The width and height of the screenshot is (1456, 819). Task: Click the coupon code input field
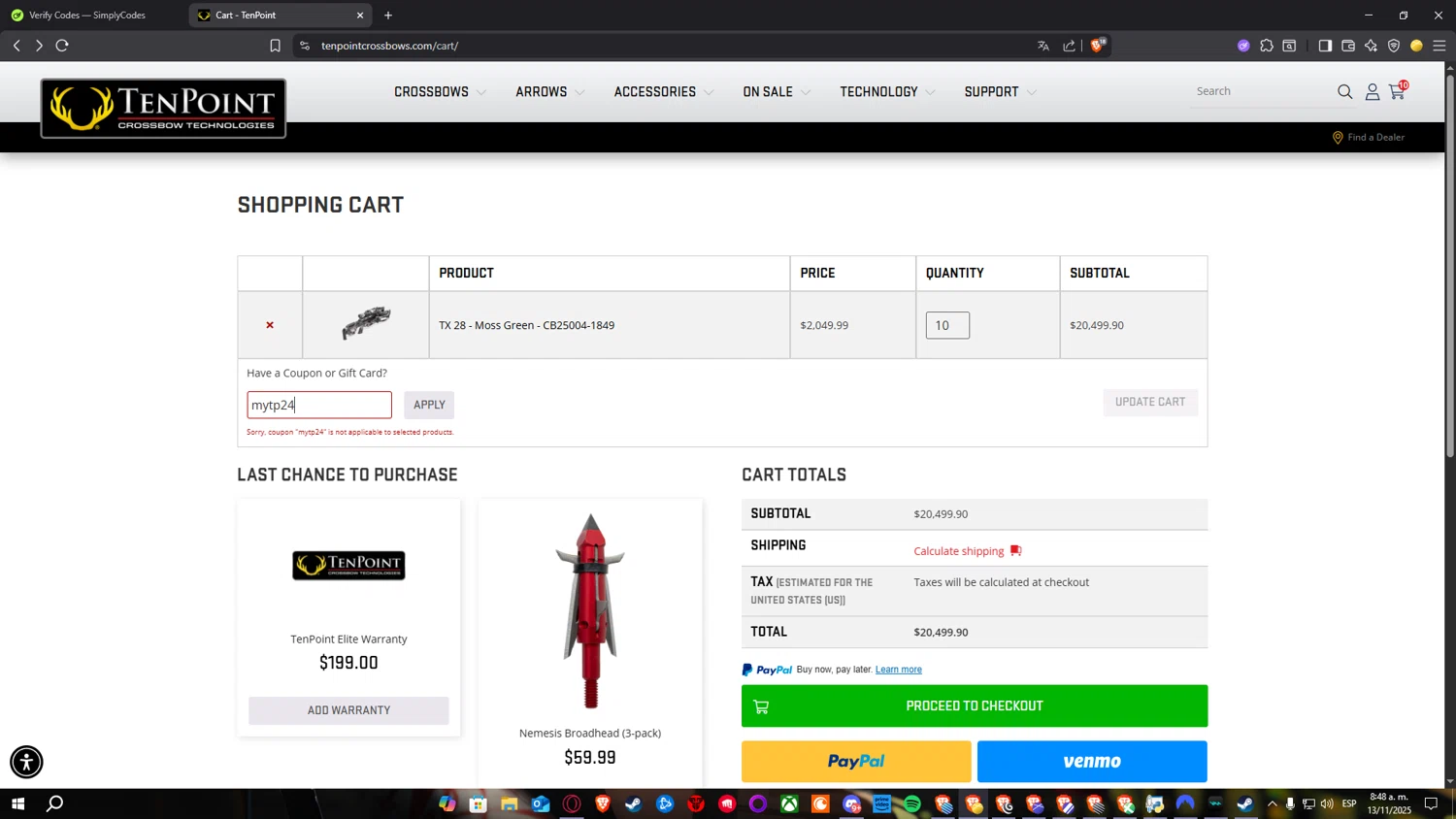(x=319, y=405)
